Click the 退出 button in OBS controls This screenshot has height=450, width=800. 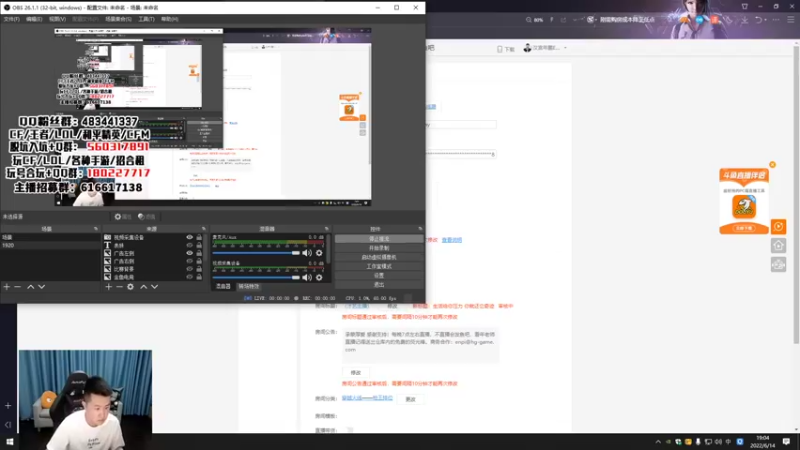379,285
